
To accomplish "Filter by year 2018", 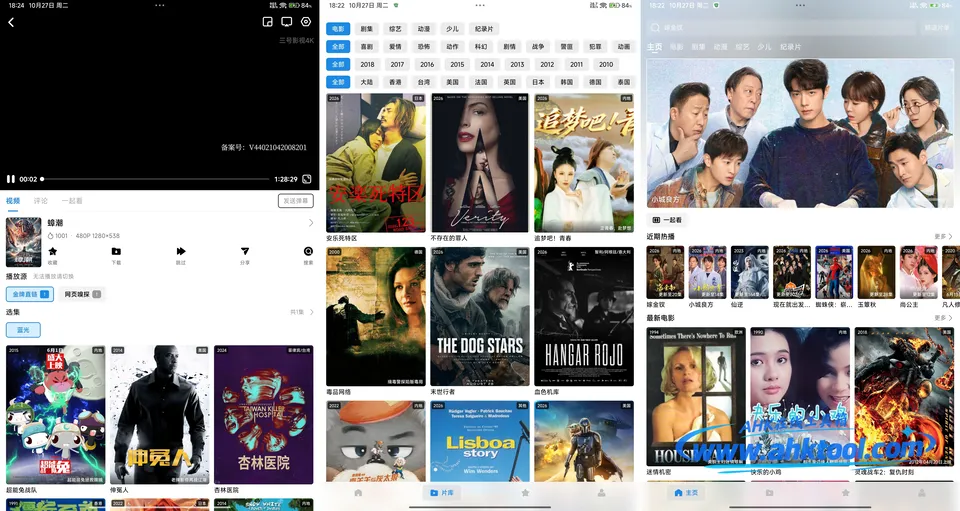I will pos(367,64).
